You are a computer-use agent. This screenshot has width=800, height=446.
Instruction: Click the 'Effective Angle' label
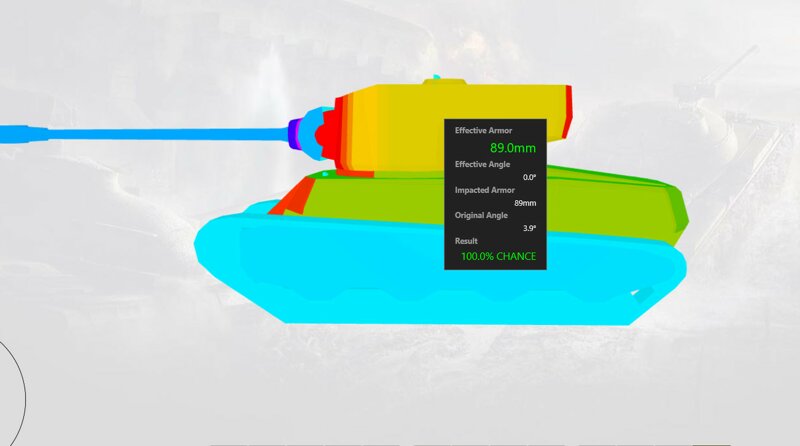[482, 164]
